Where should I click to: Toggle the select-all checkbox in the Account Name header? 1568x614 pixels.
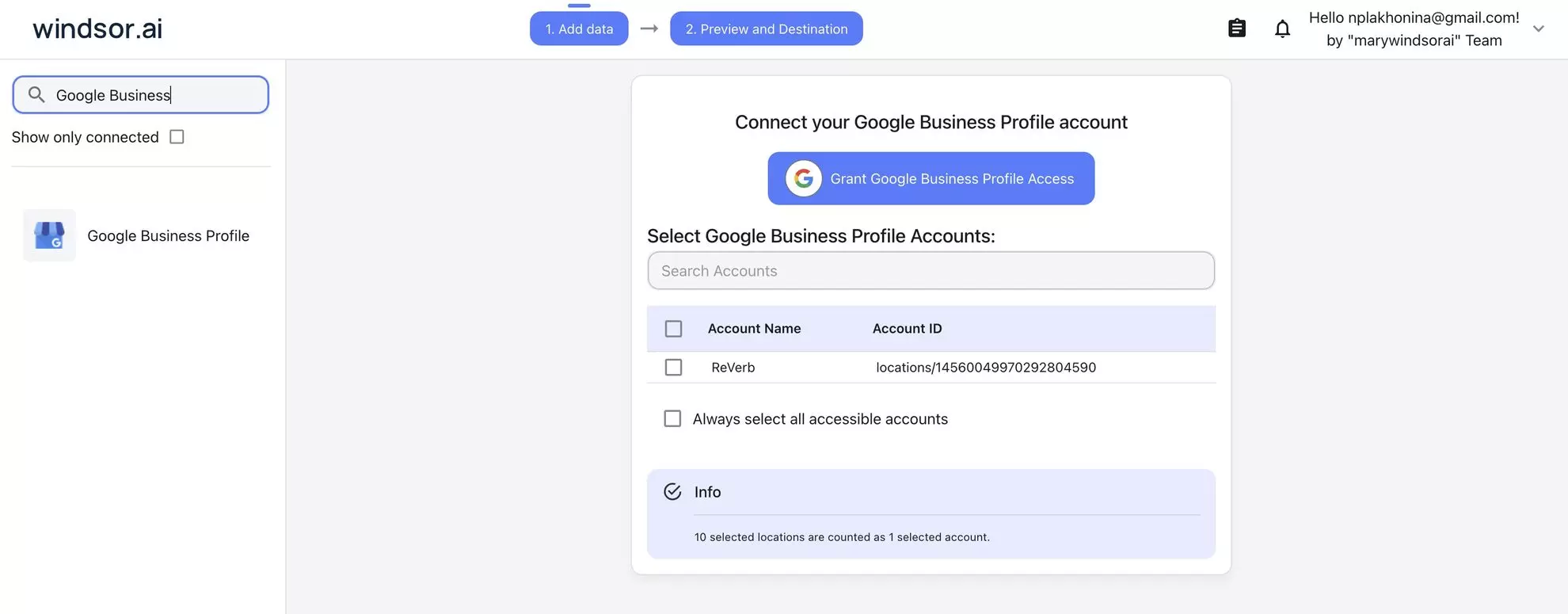click(x=673, y=328)
